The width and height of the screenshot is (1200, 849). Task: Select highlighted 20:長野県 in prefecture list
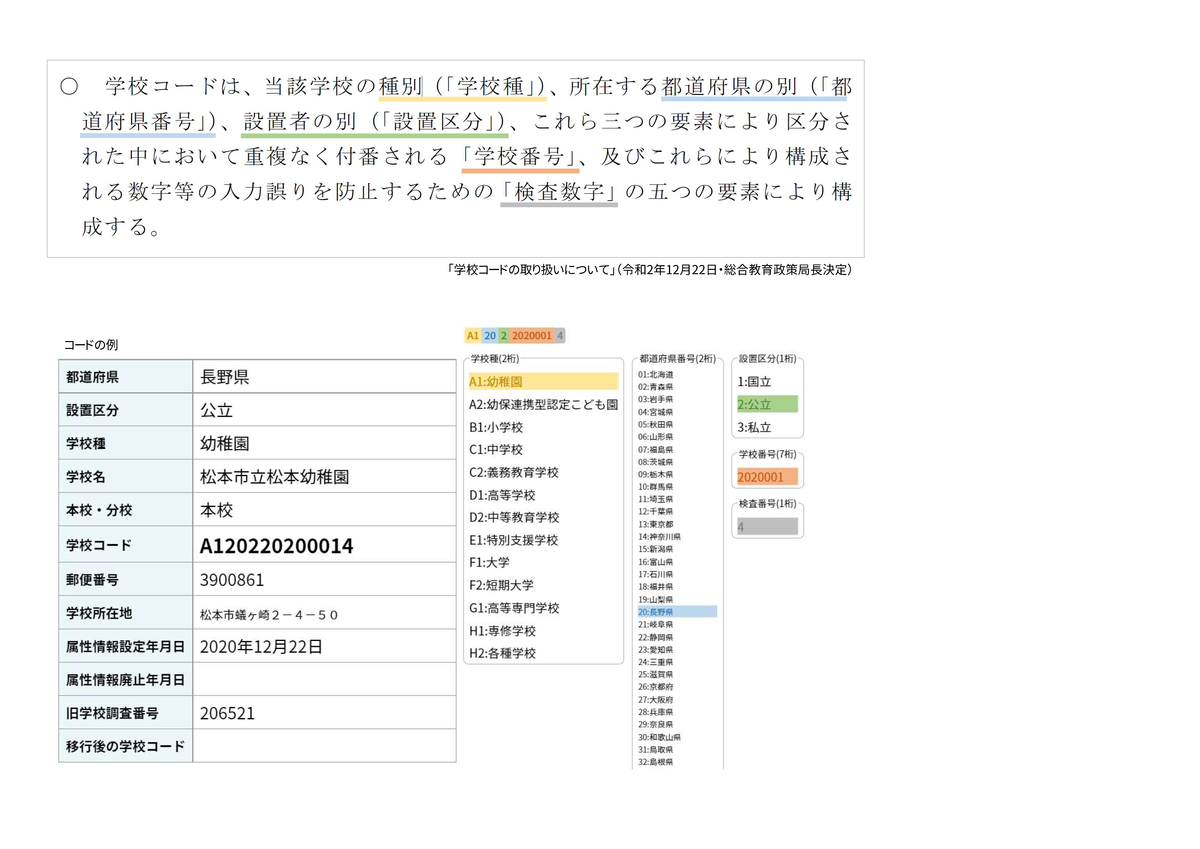(x=677, y=611)
